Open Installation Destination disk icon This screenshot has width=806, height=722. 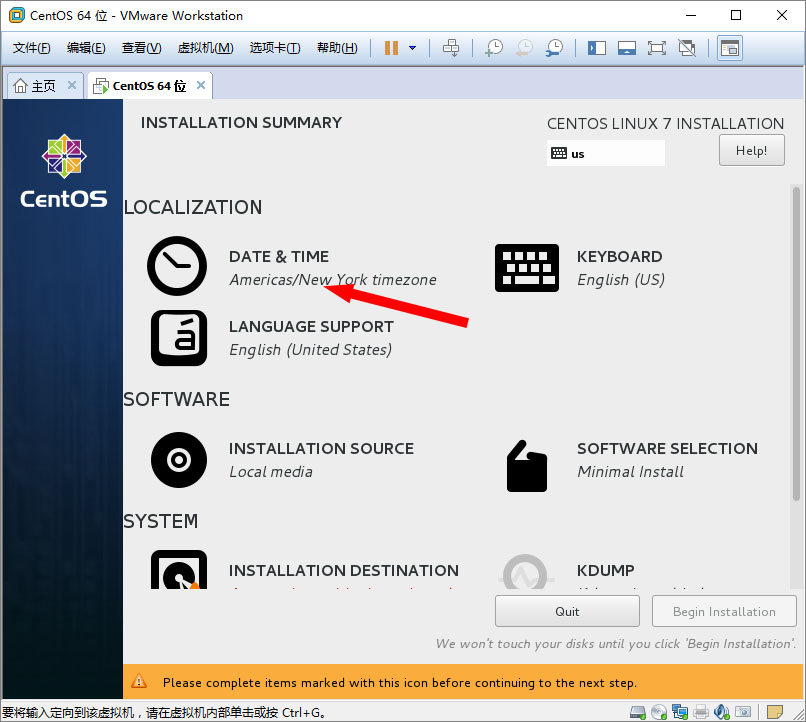(178, 572)
